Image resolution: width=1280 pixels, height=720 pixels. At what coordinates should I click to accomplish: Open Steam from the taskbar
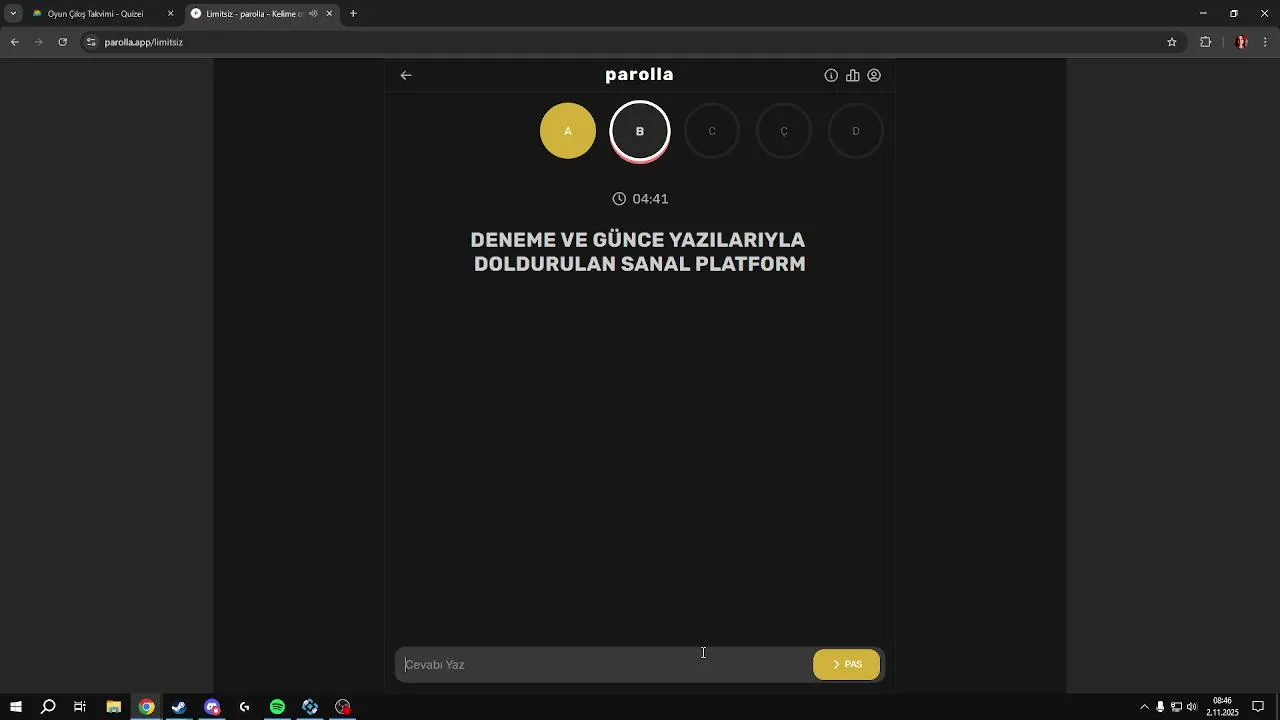(x=179, y=707)
